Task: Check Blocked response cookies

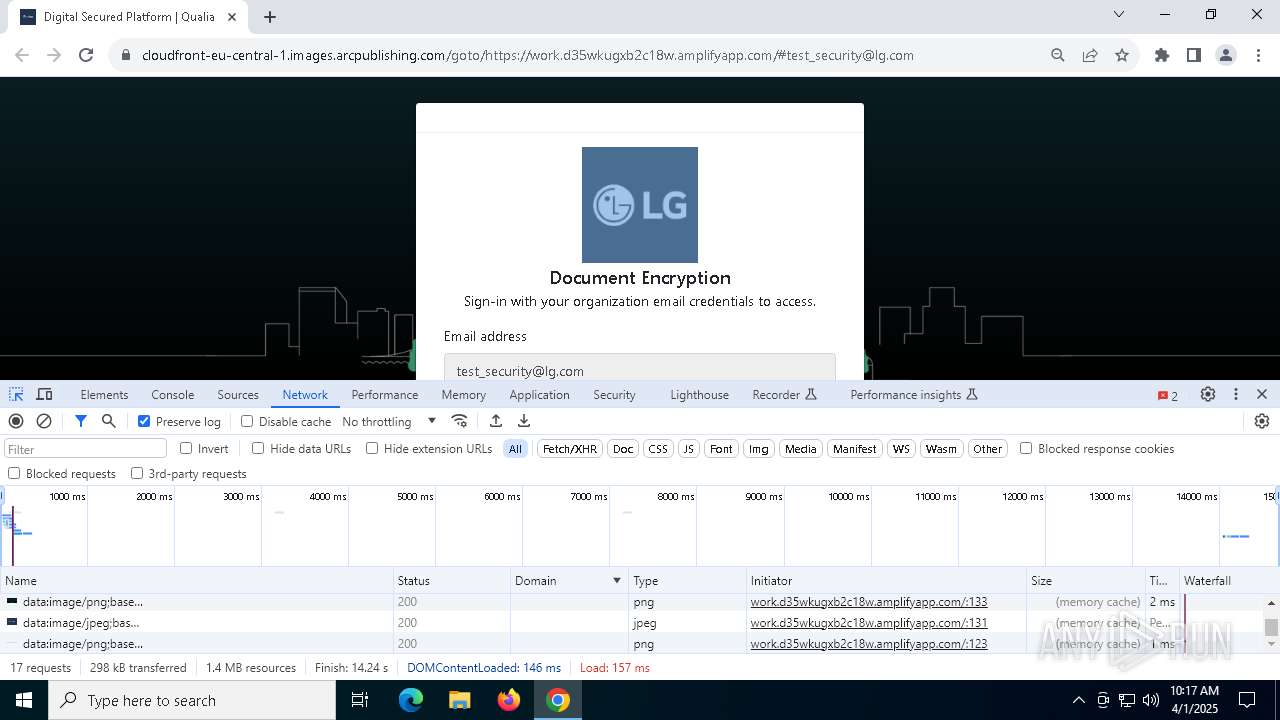Action: pyautogui.click(x=1026, y=449)
